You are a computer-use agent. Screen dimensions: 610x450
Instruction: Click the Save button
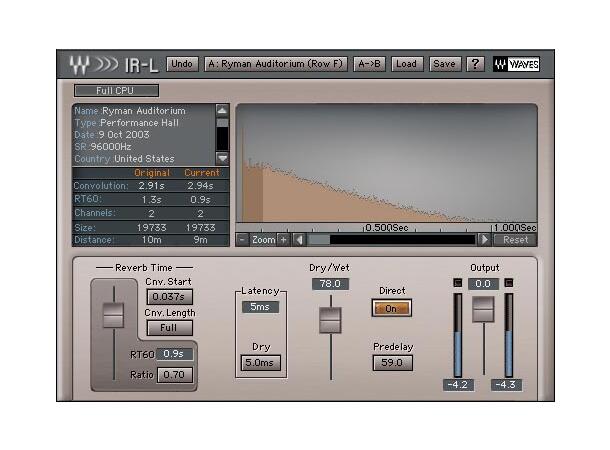tap(444, 64)
